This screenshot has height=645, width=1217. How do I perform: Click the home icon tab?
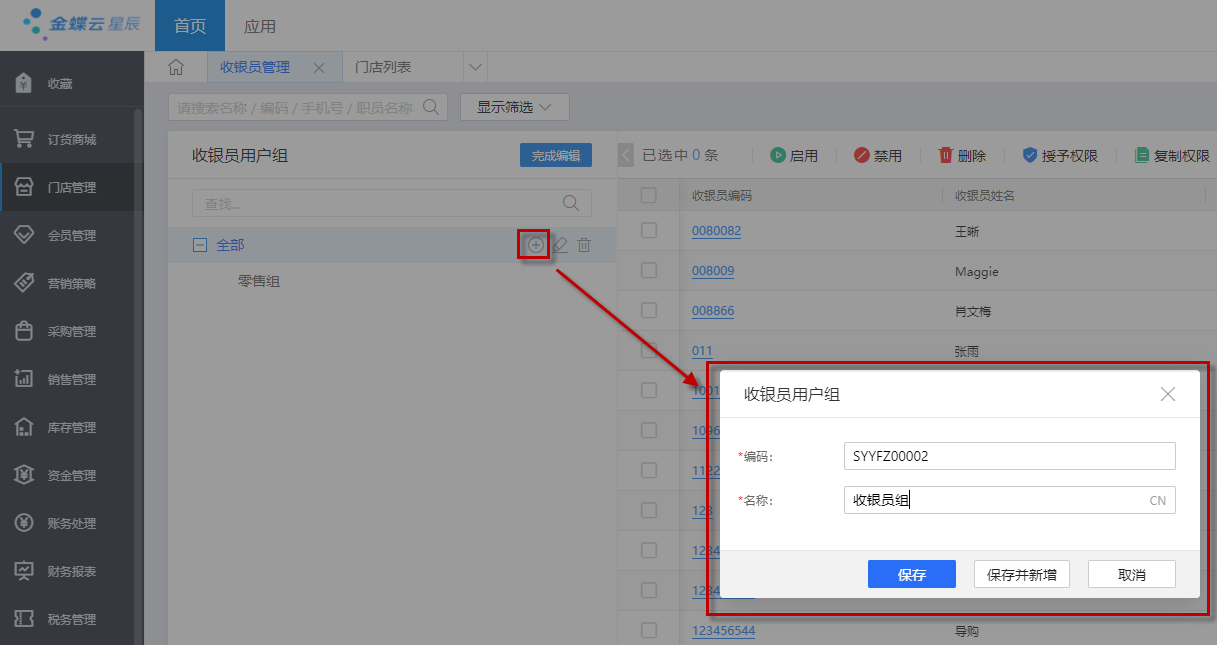pyautogui.click(x=176, y=67)
